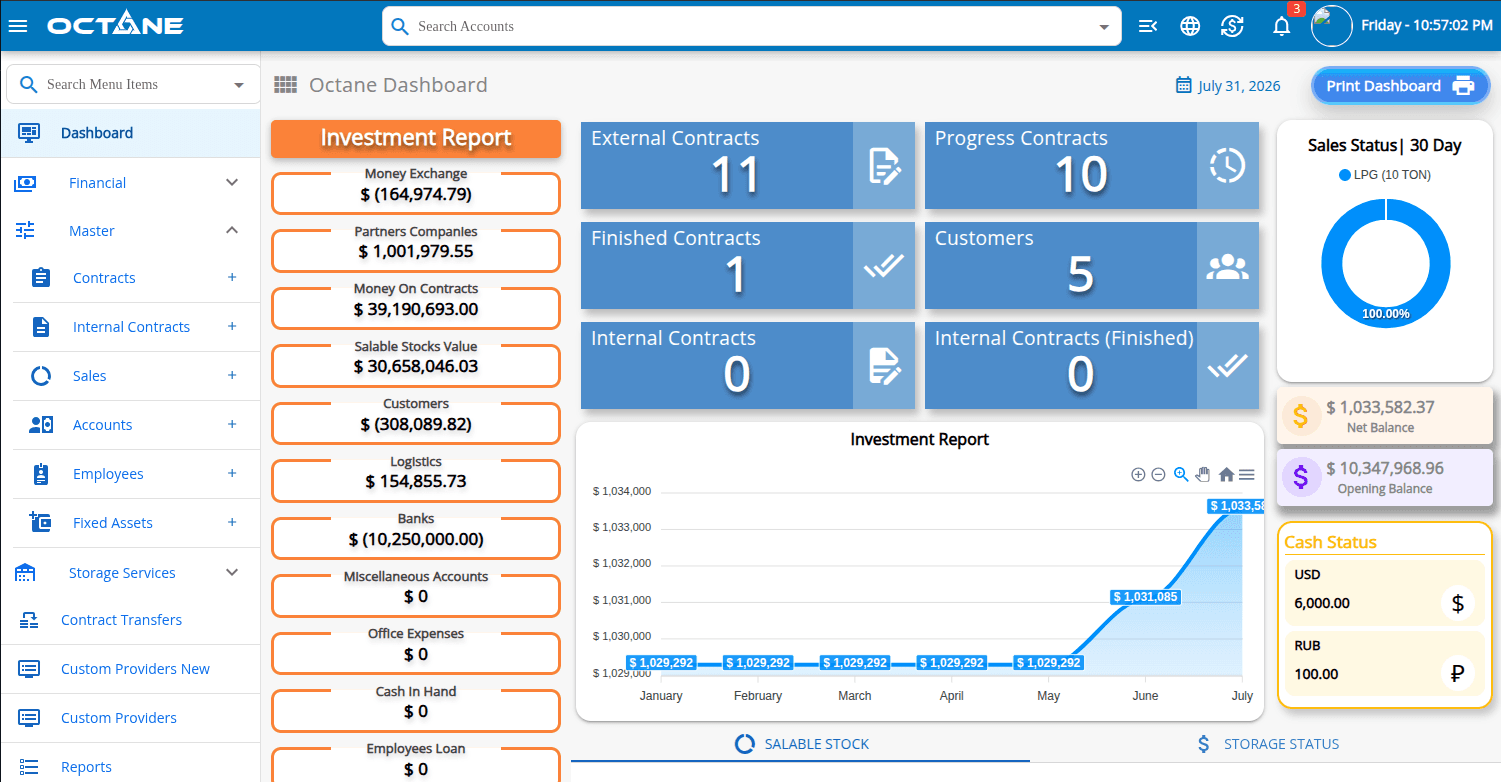Open the Search Accounts dropdown arrow

[x=1104, y=27]
